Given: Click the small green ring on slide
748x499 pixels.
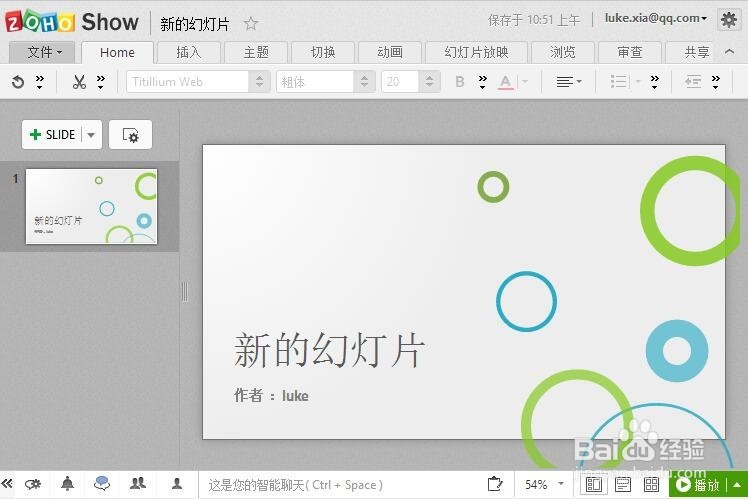Looking at the screenshot, I should 493,187.
